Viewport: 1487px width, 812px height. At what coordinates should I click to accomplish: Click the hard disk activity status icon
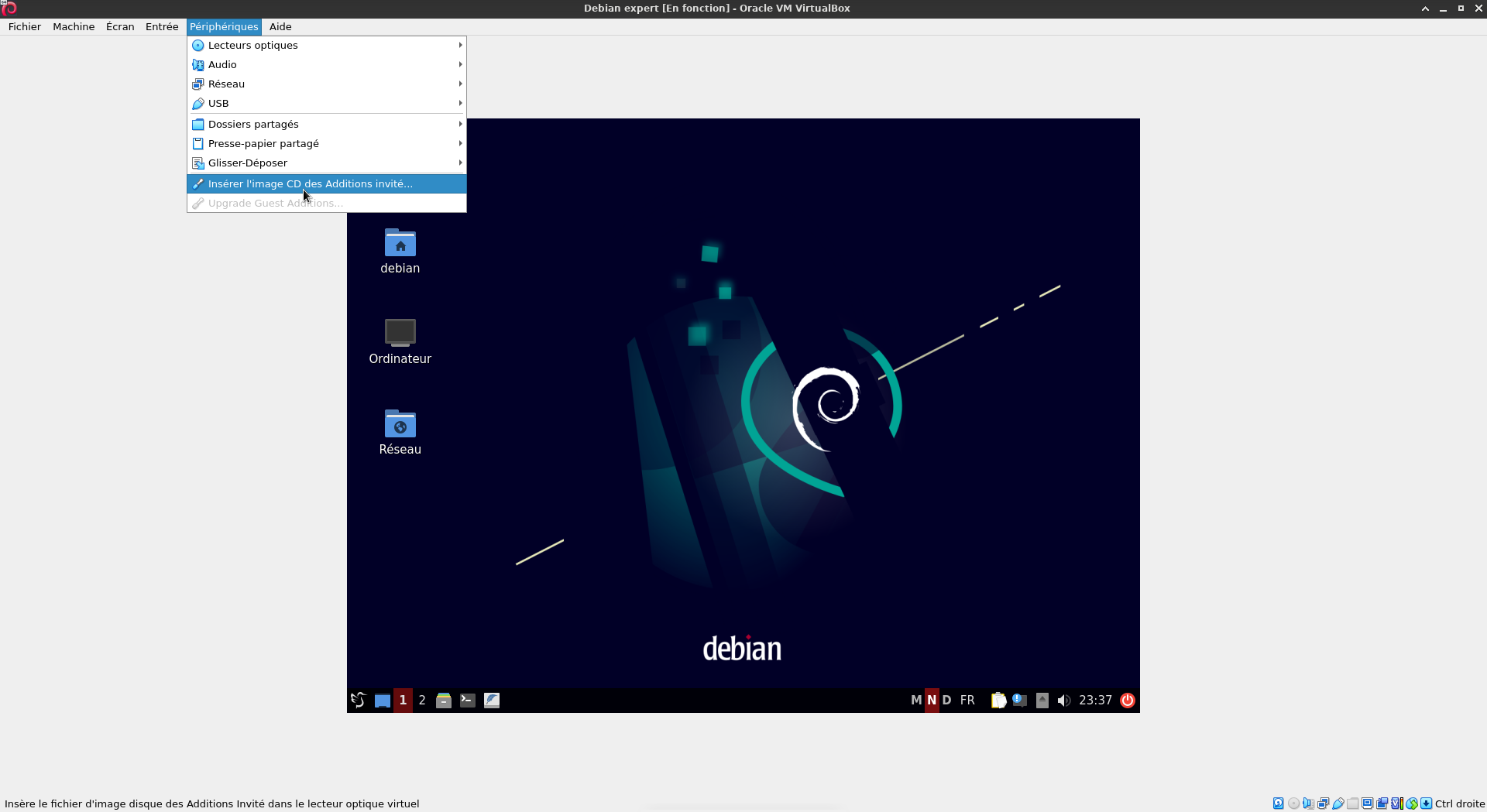pos(1279,803)
